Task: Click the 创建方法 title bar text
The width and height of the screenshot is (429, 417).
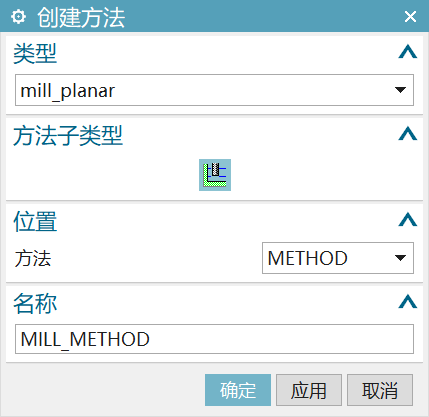Action: (x=81, y=17)
